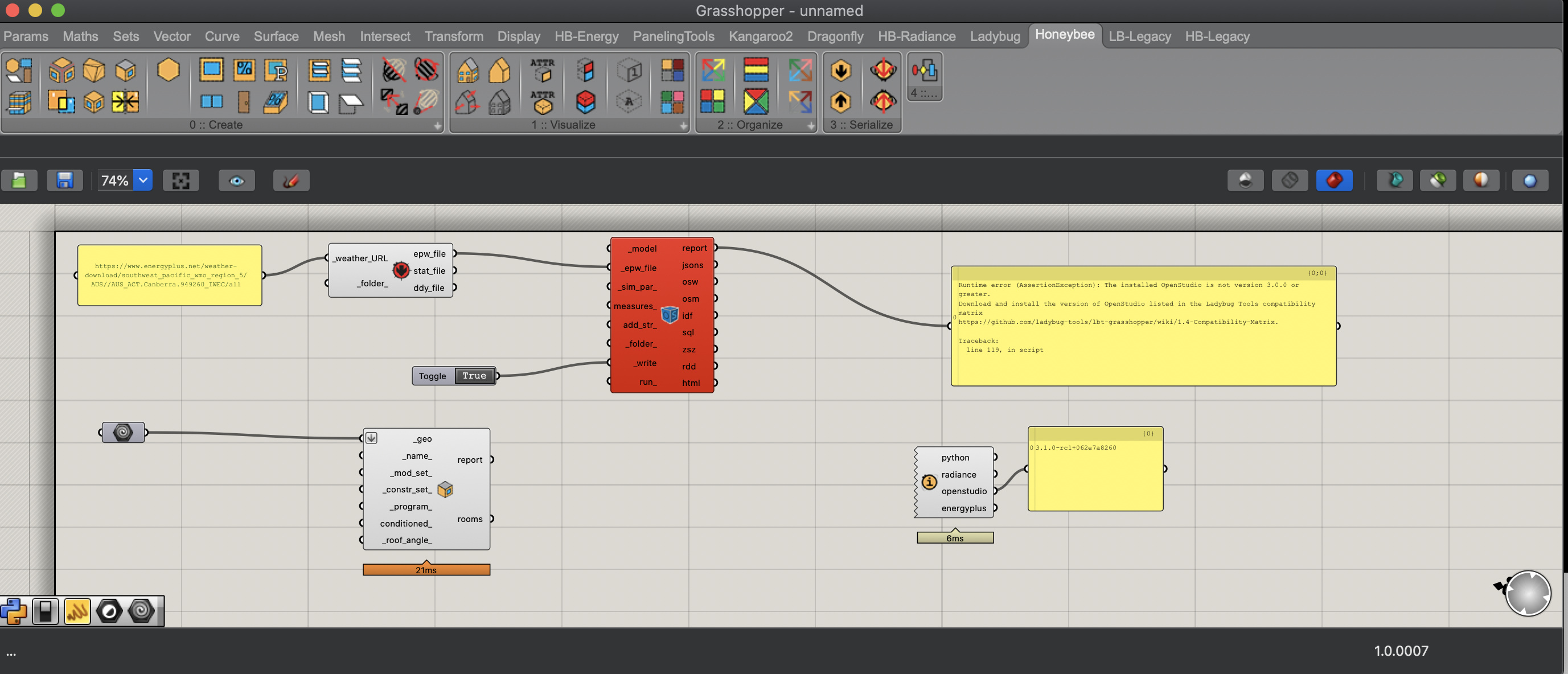Select the hexagon room icon in Create panel
The height and width of the screenshot is (674, 1568).
[x=168, y=70]
